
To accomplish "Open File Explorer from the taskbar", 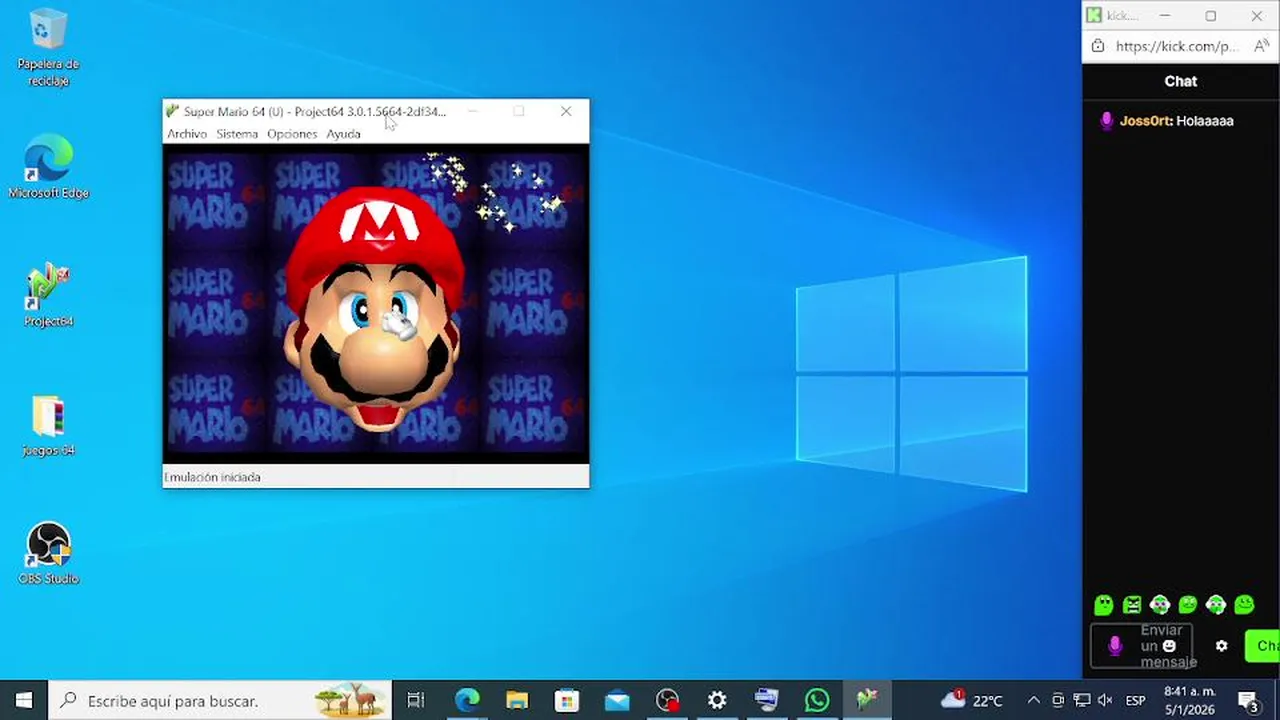I will (x=517, y=700).
